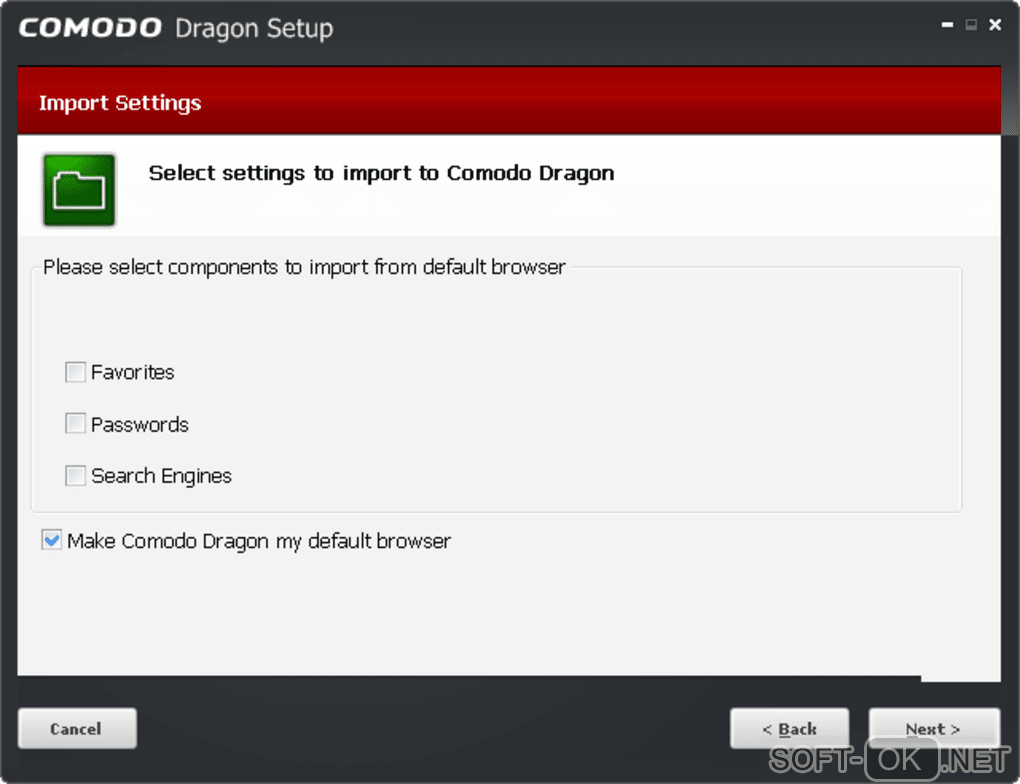Tick the Favorites checkbox

pos(76,372)
